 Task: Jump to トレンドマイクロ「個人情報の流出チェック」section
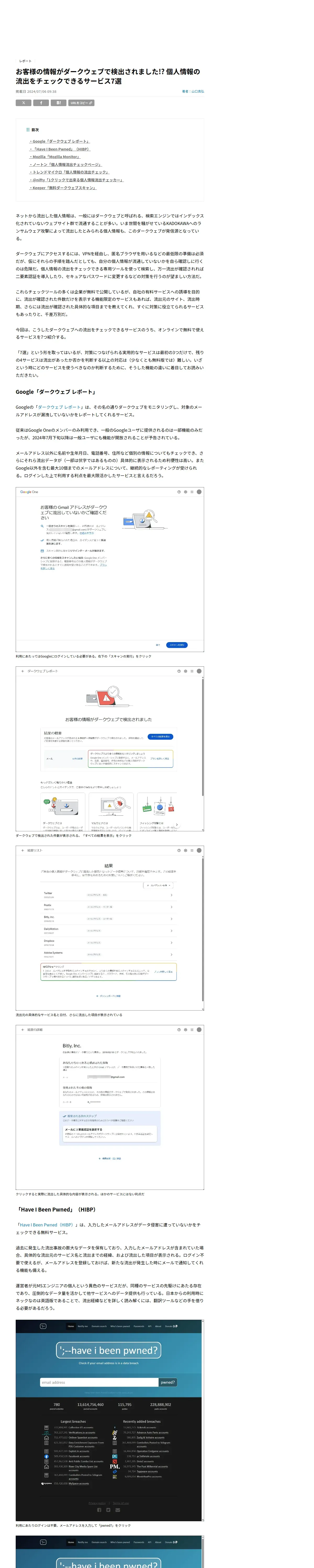tap(70, 172)
